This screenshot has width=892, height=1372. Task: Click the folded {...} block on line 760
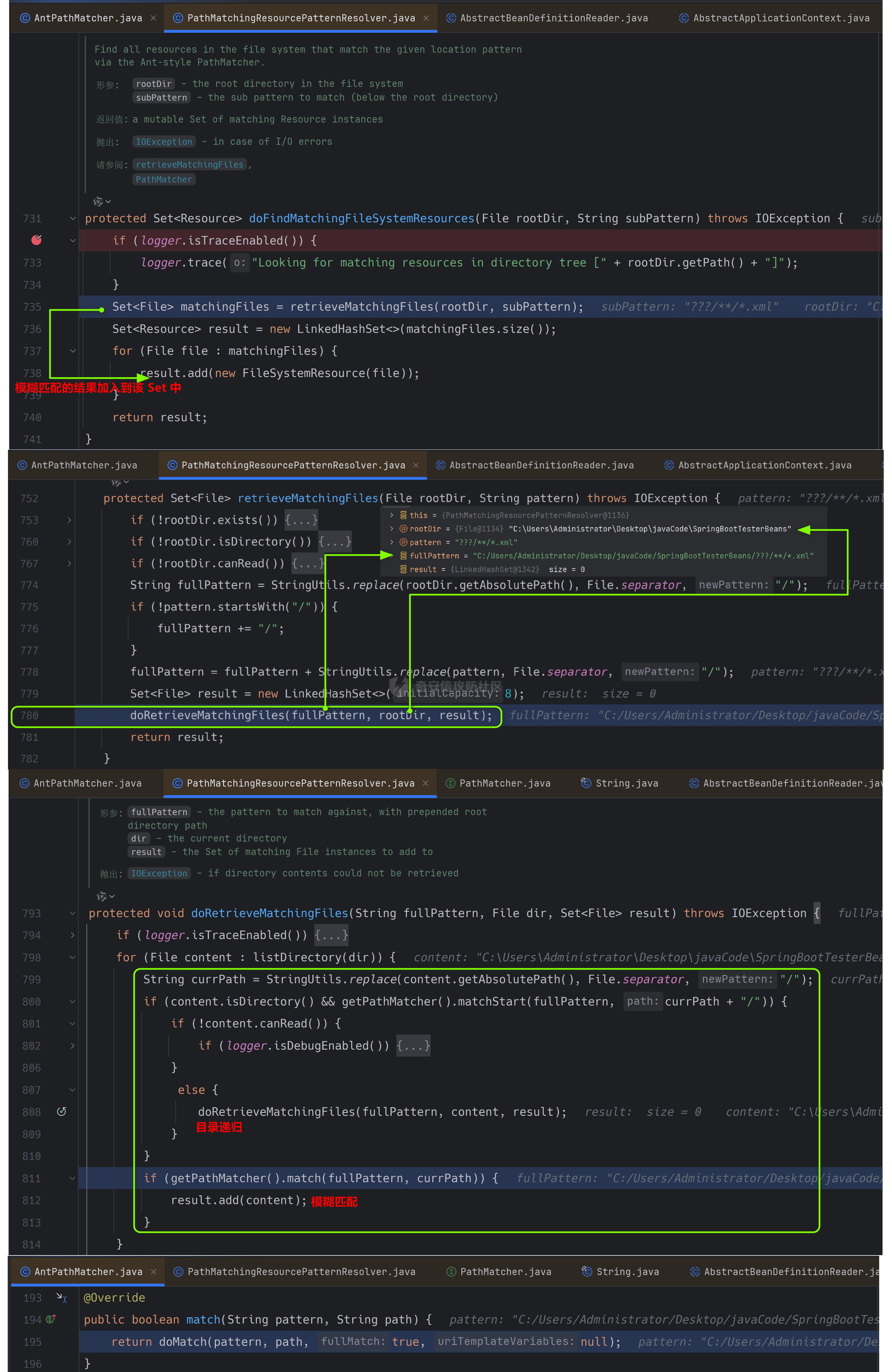coord(335,541)
